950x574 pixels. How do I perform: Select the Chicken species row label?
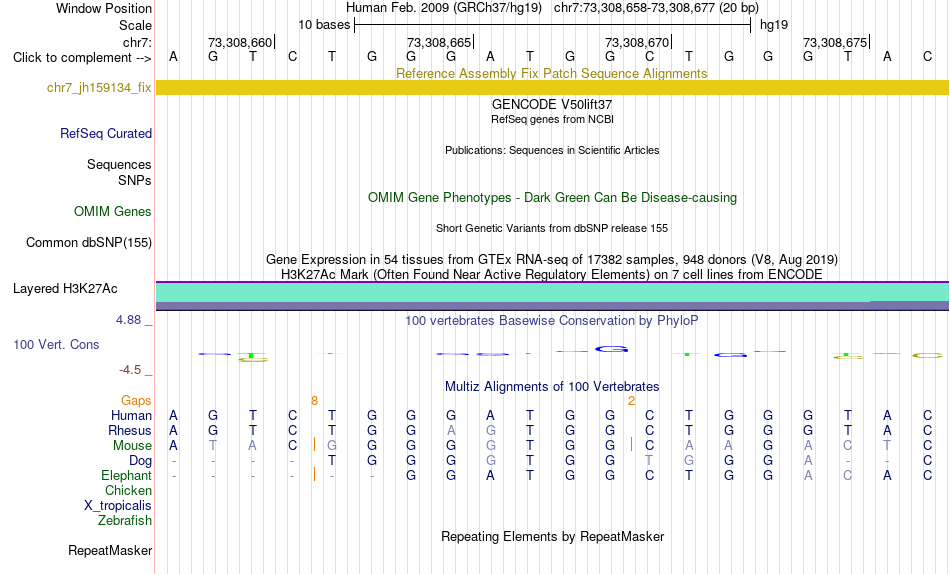pyautogui.click(x=128, y=490)
